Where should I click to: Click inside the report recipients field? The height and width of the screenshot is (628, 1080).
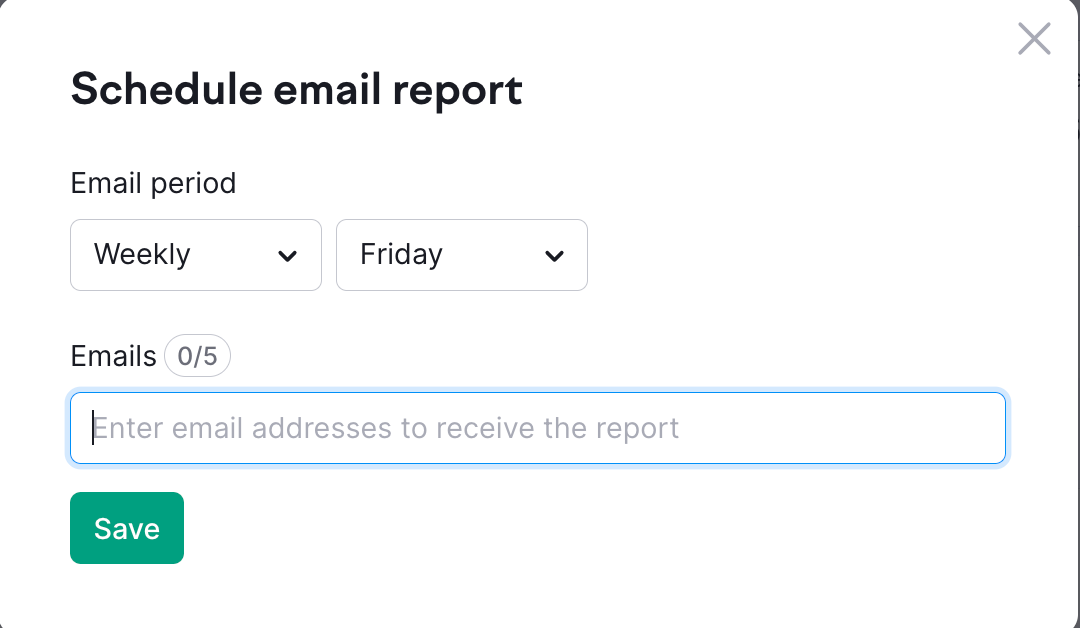click(538, 428)
